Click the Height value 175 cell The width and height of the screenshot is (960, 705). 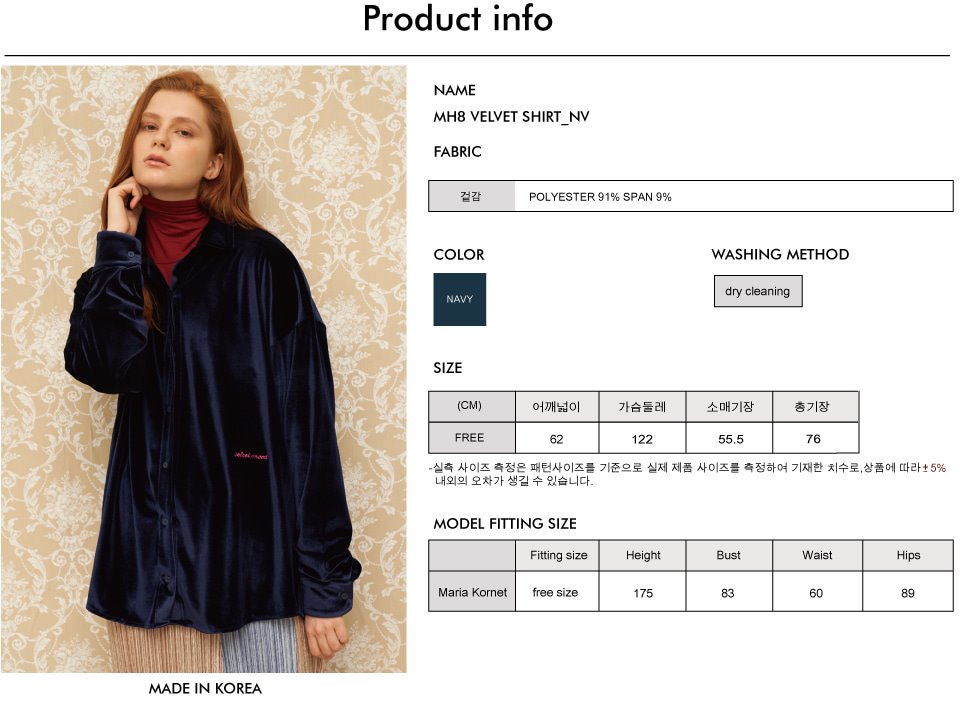pos(642,592)
